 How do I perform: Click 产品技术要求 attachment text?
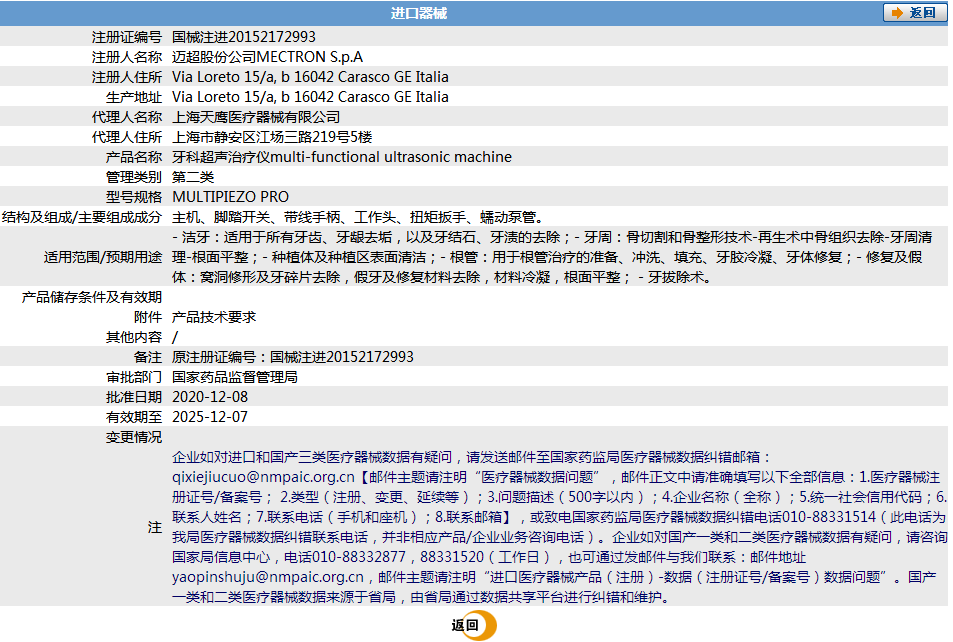point(214,317)
